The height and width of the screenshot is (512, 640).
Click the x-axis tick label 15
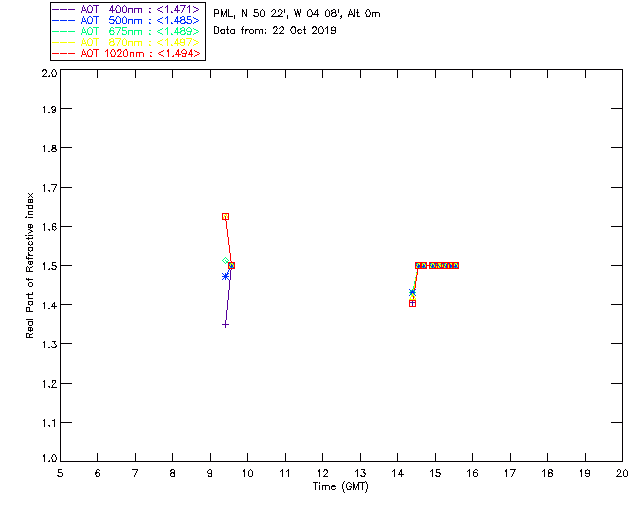click(x=435, y=473)
